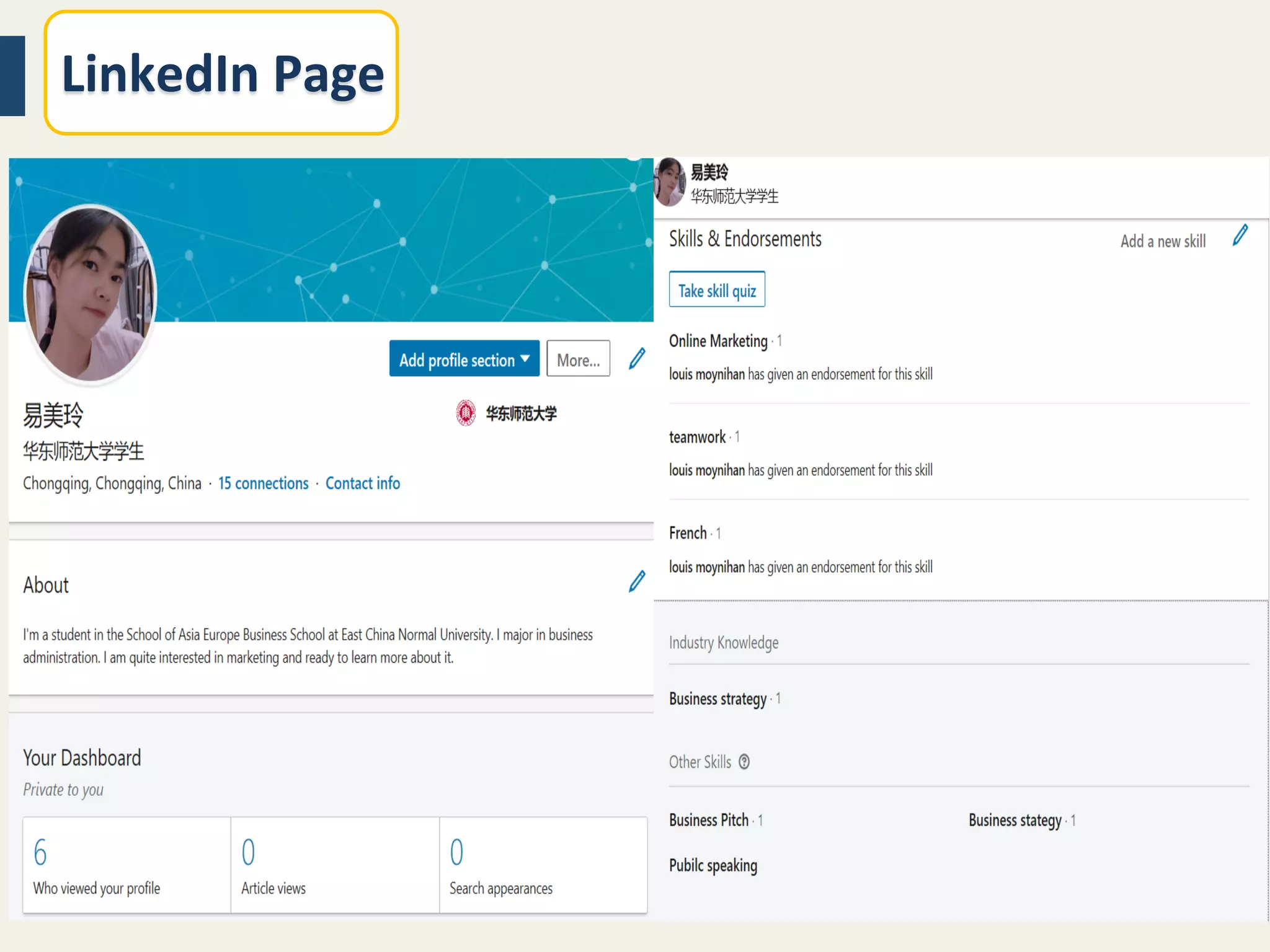Screen dimensions: 1270x952
Task: Click the Pubilc speaking skill
Action: point(713,866)
